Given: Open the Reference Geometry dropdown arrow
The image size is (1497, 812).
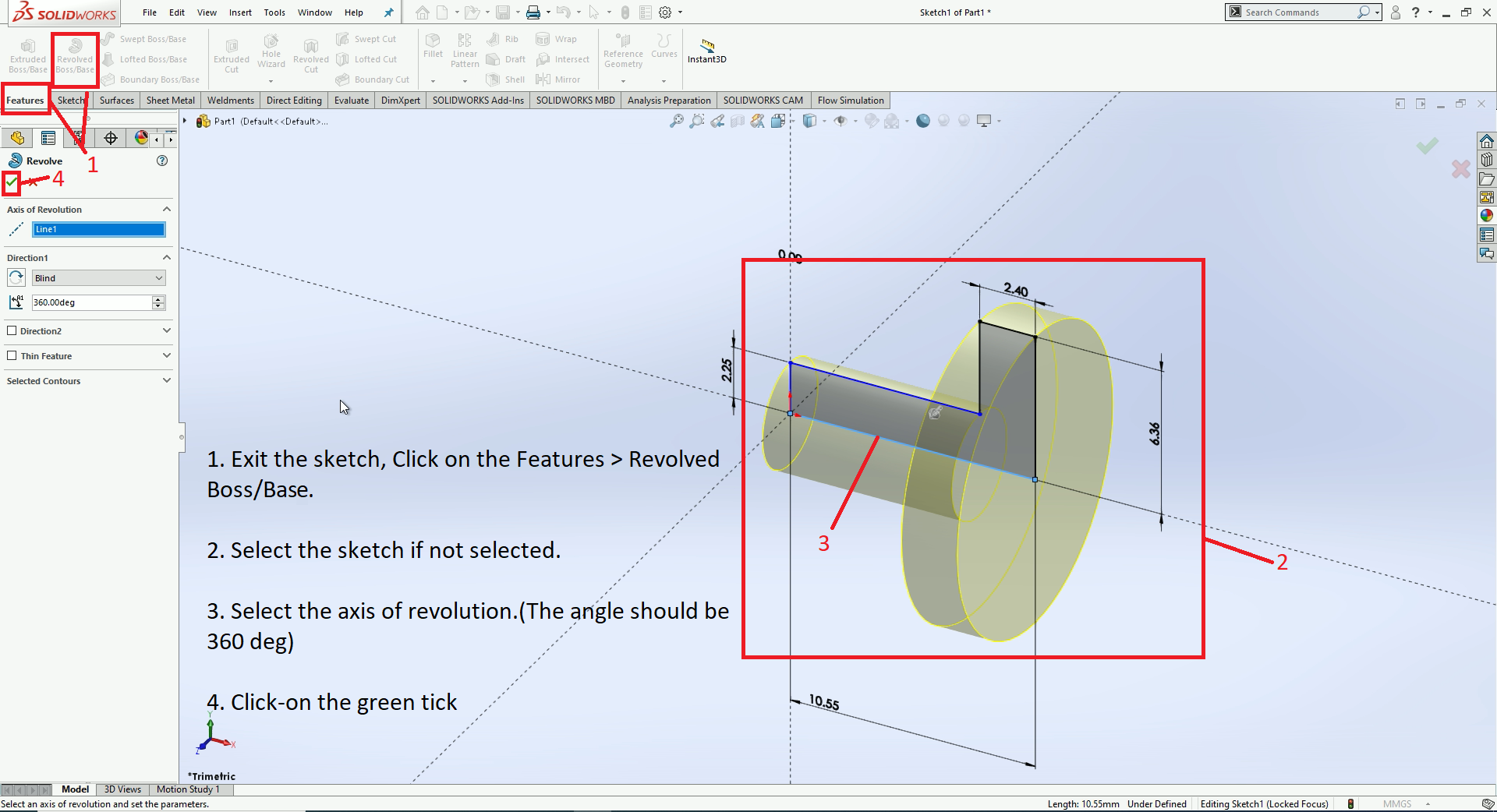Looking at the screenshot, I should point(623,80).
